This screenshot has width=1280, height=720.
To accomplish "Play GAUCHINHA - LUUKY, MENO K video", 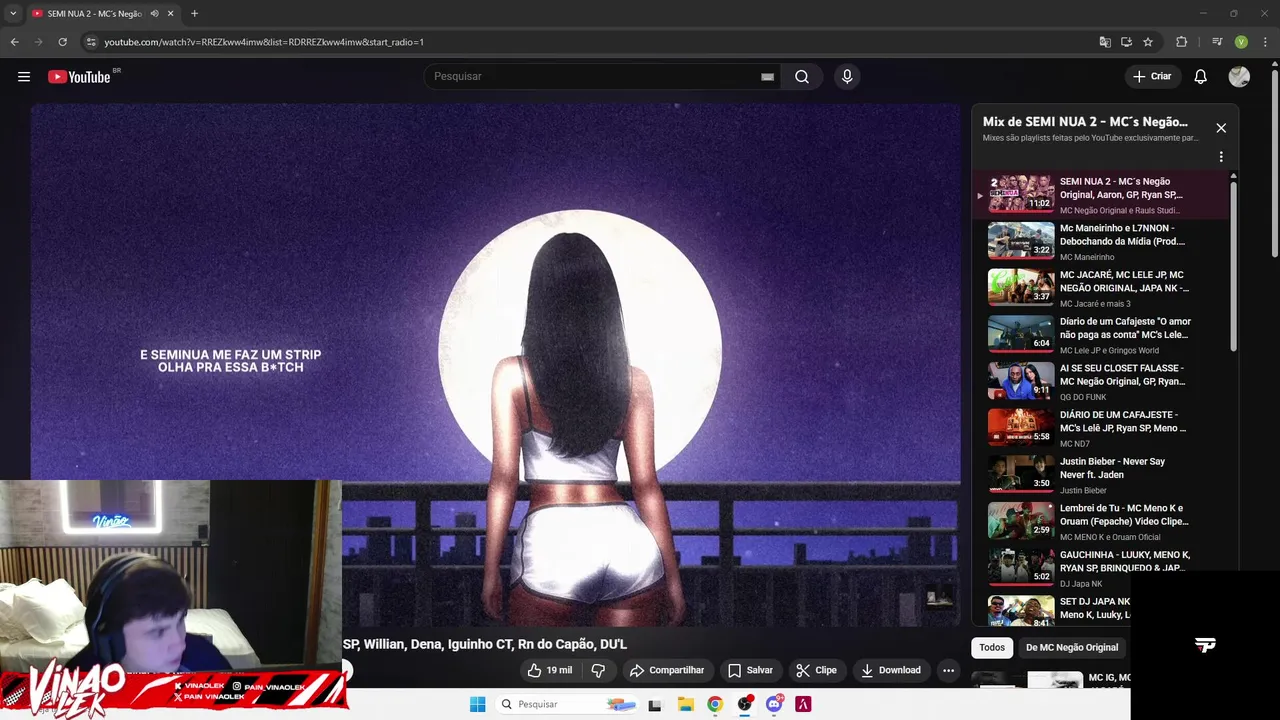I will pos(1100,568).
